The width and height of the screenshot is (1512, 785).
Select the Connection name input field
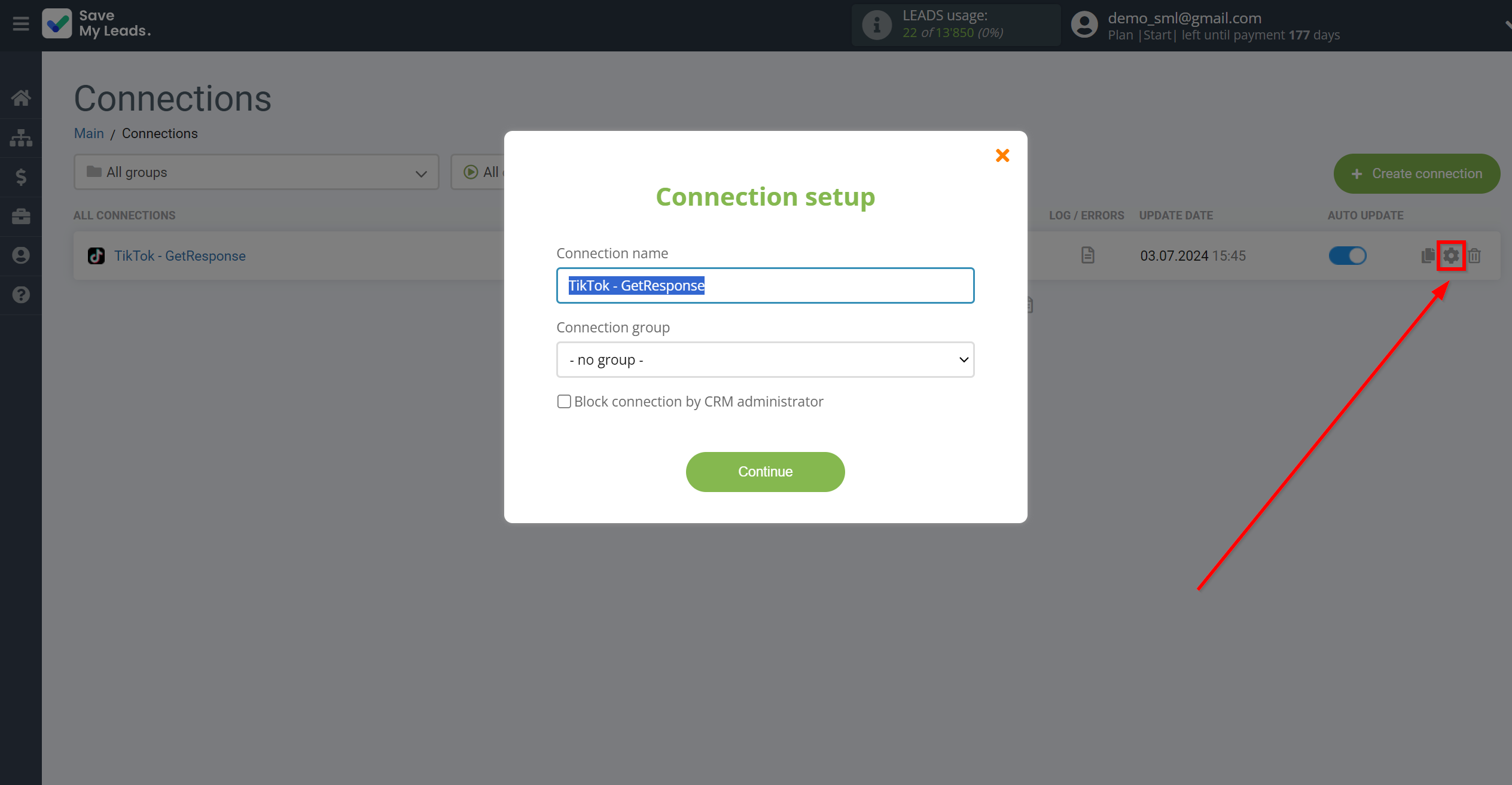[765, 285]
